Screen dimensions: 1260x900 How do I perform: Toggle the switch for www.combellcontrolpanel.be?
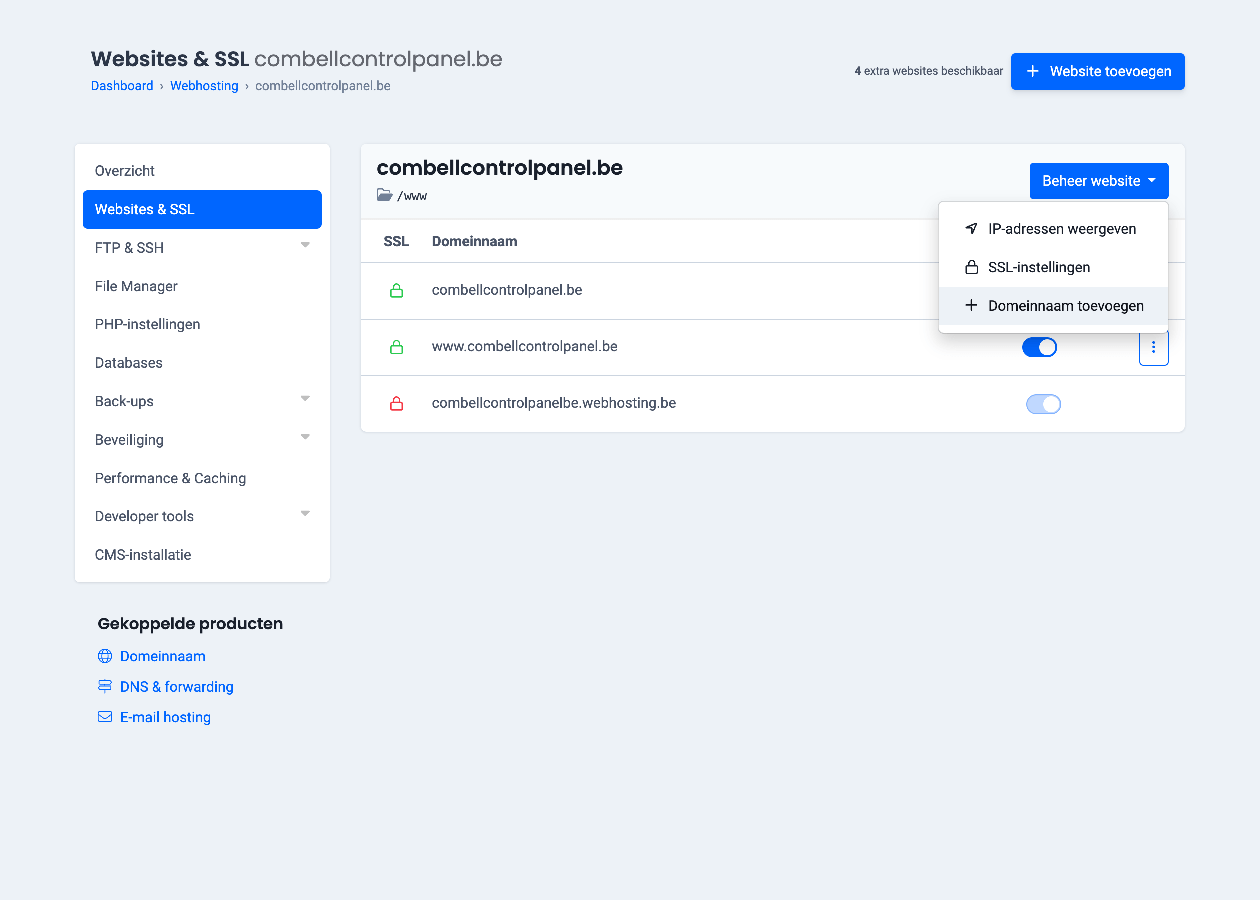pos(1040,347)
